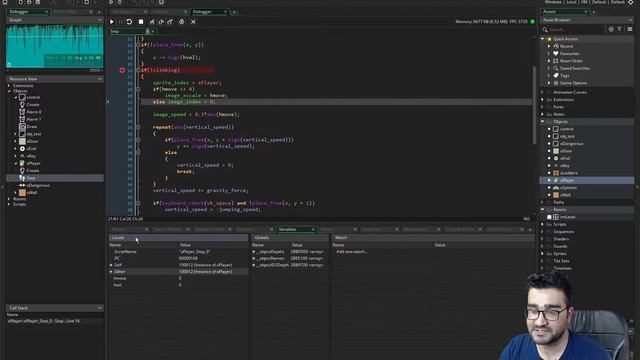Expand the Extensions node in Resource View

9,86
